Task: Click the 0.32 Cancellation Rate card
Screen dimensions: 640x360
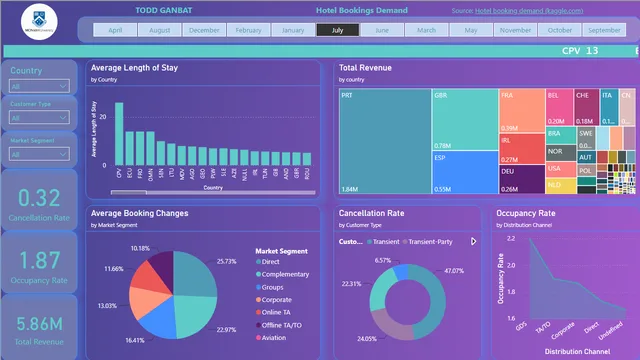Action: [39, 200]
